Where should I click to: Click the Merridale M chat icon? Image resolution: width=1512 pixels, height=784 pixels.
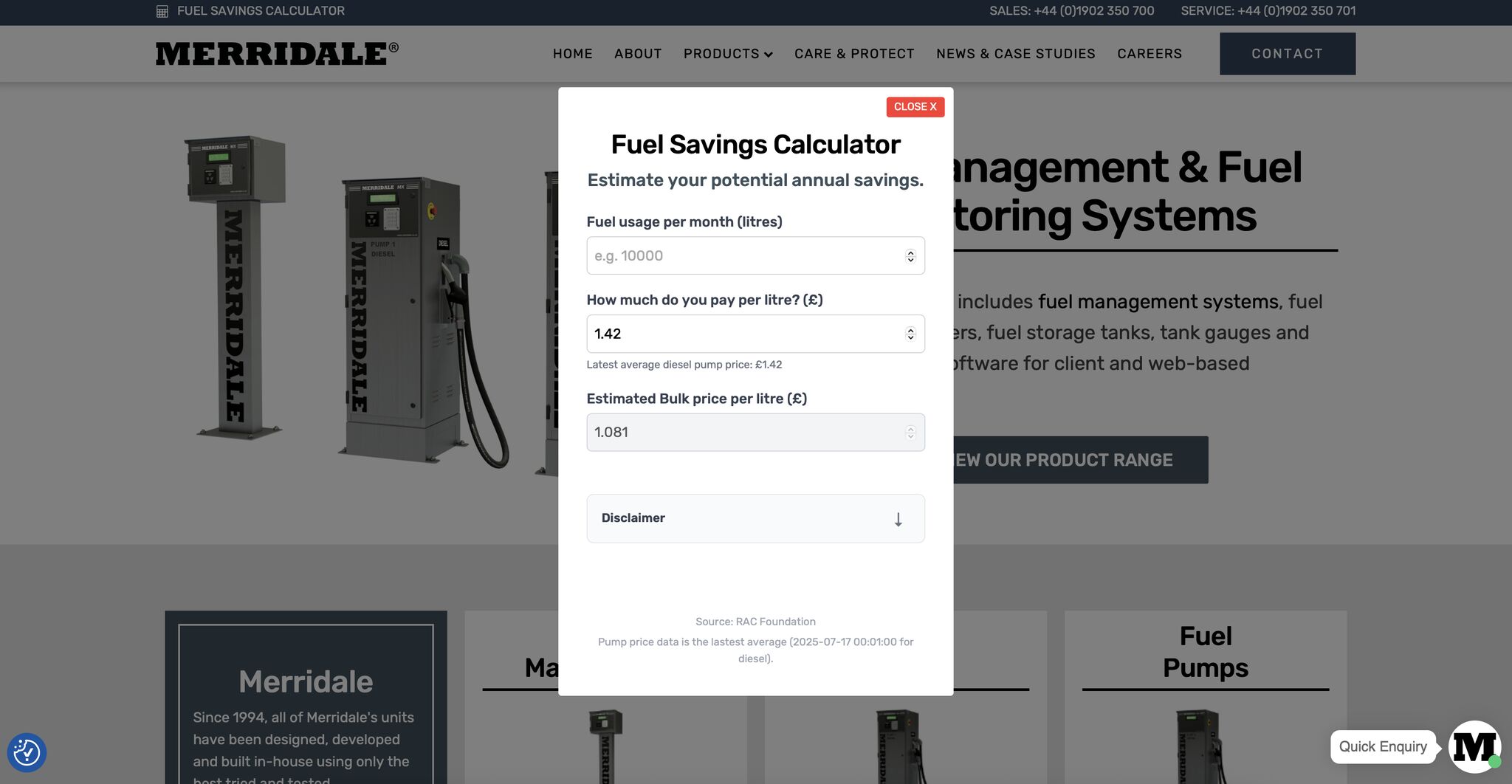[x=1474, y=746]
